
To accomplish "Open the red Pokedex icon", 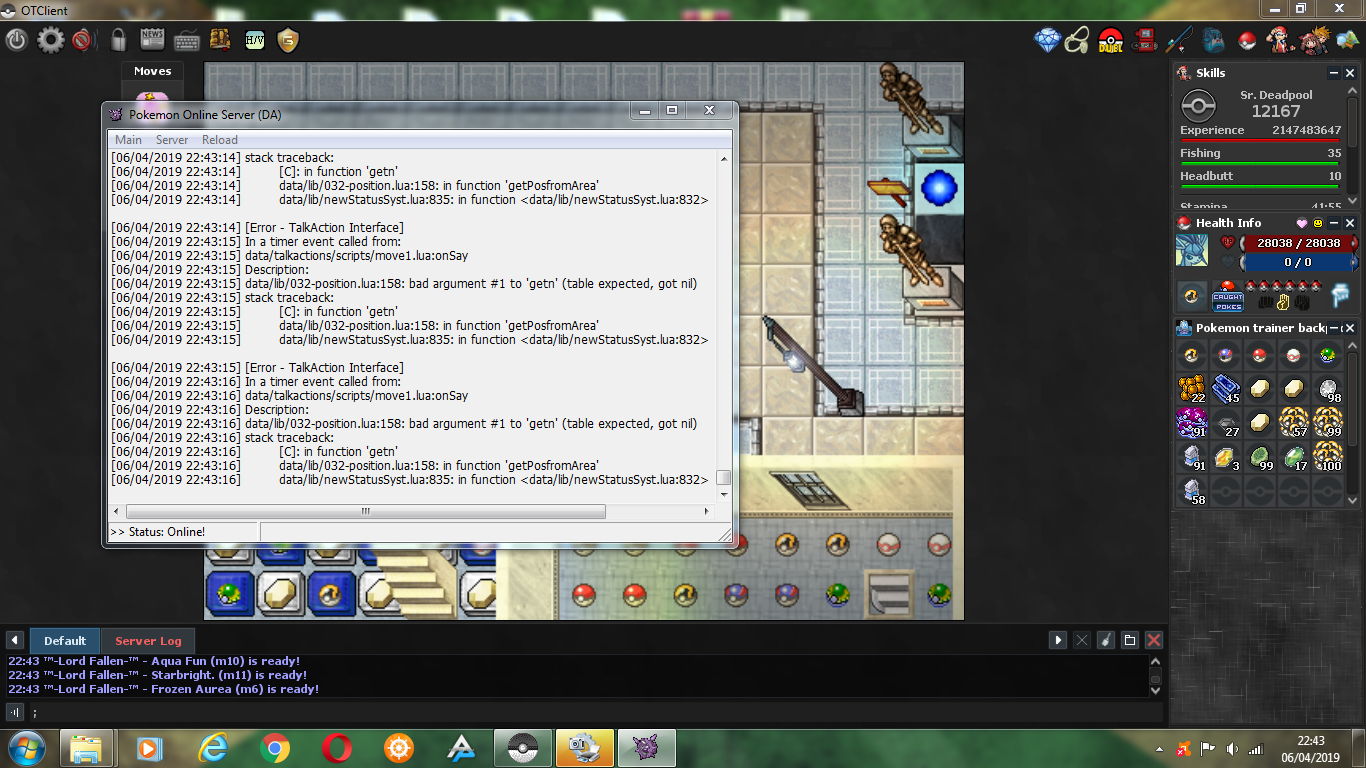I will (x=1146, y=40).
